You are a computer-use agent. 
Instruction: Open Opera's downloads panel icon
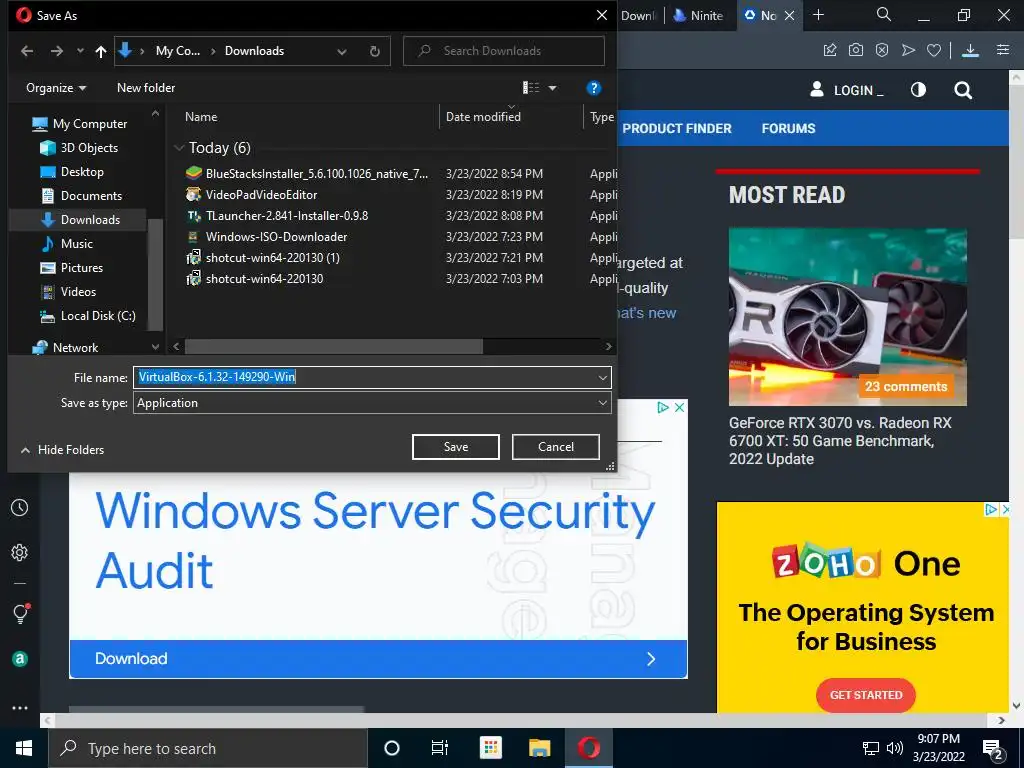point(970,50)
